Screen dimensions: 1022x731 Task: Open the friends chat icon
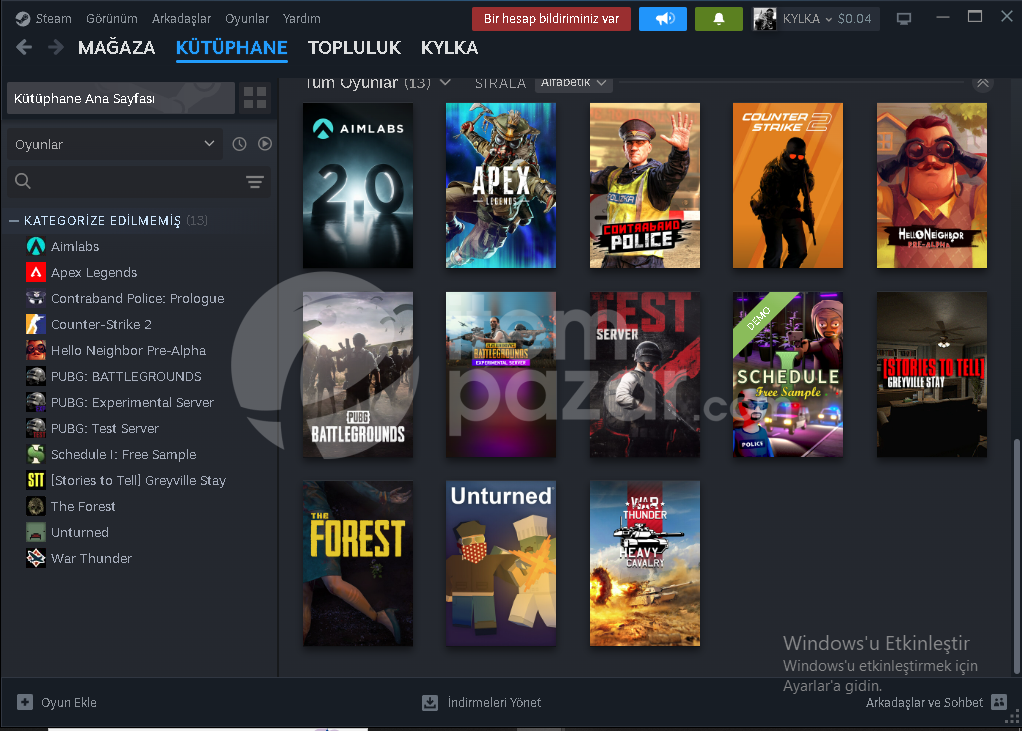point(999,702)
